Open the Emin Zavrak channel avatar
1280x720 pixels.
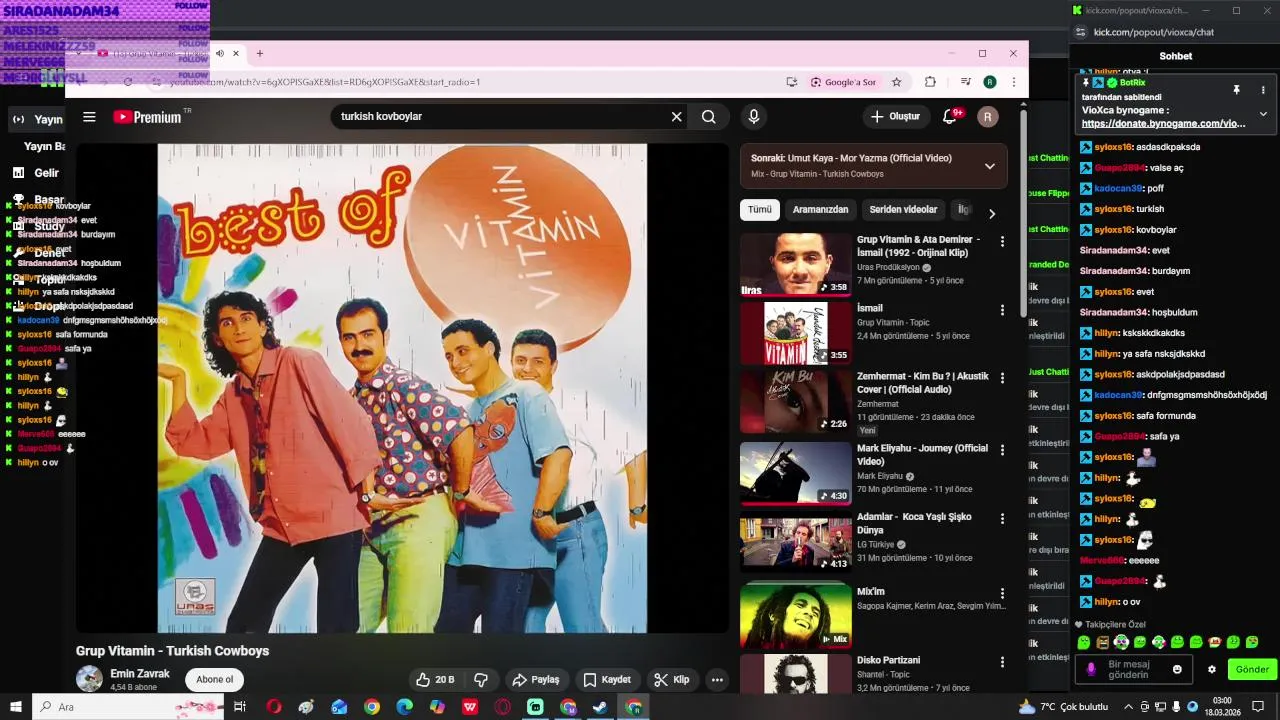pyautogui.click(x=89, y=679)
